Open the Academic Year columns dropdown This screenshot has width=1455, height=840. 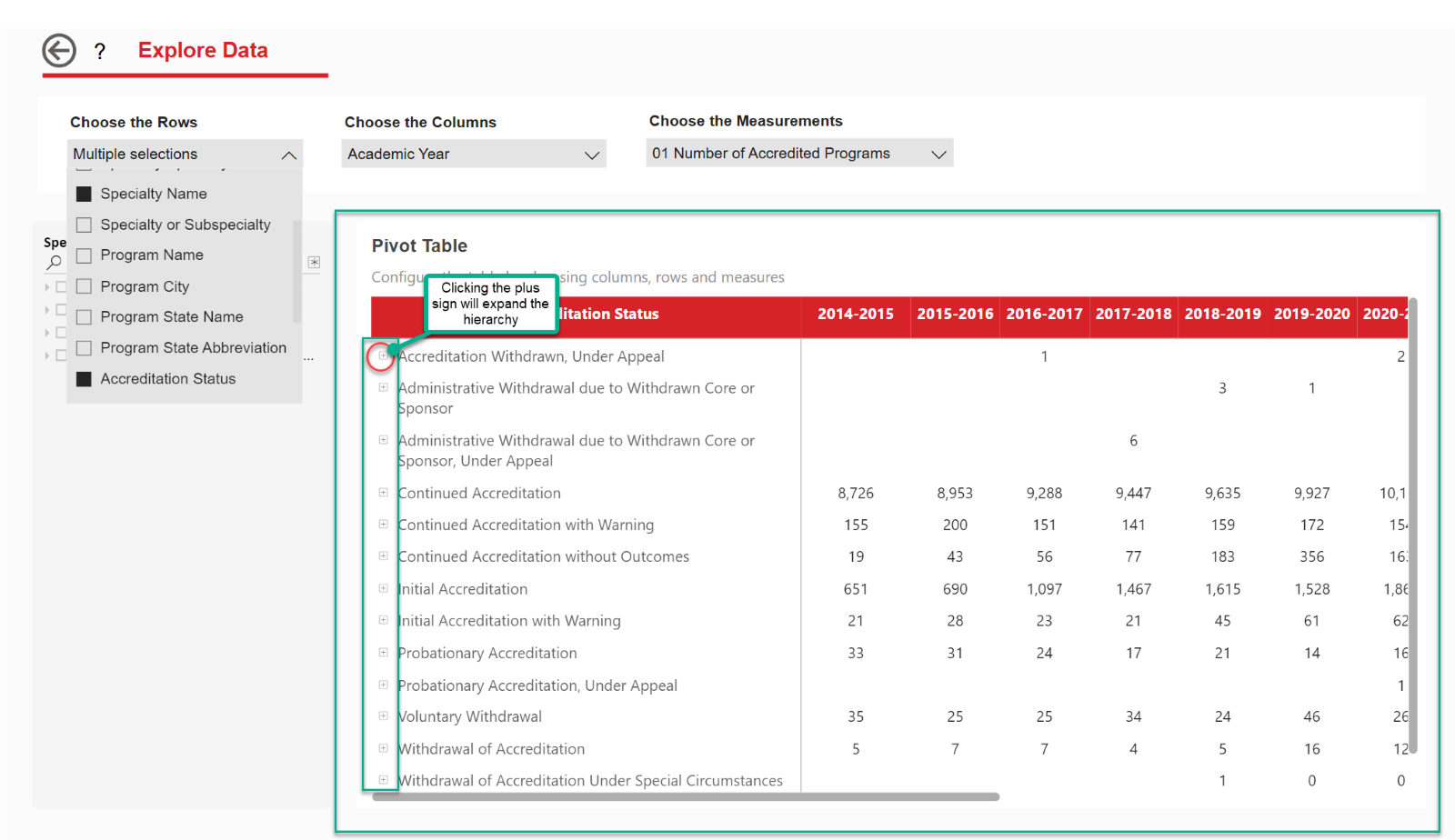(474, 154)
